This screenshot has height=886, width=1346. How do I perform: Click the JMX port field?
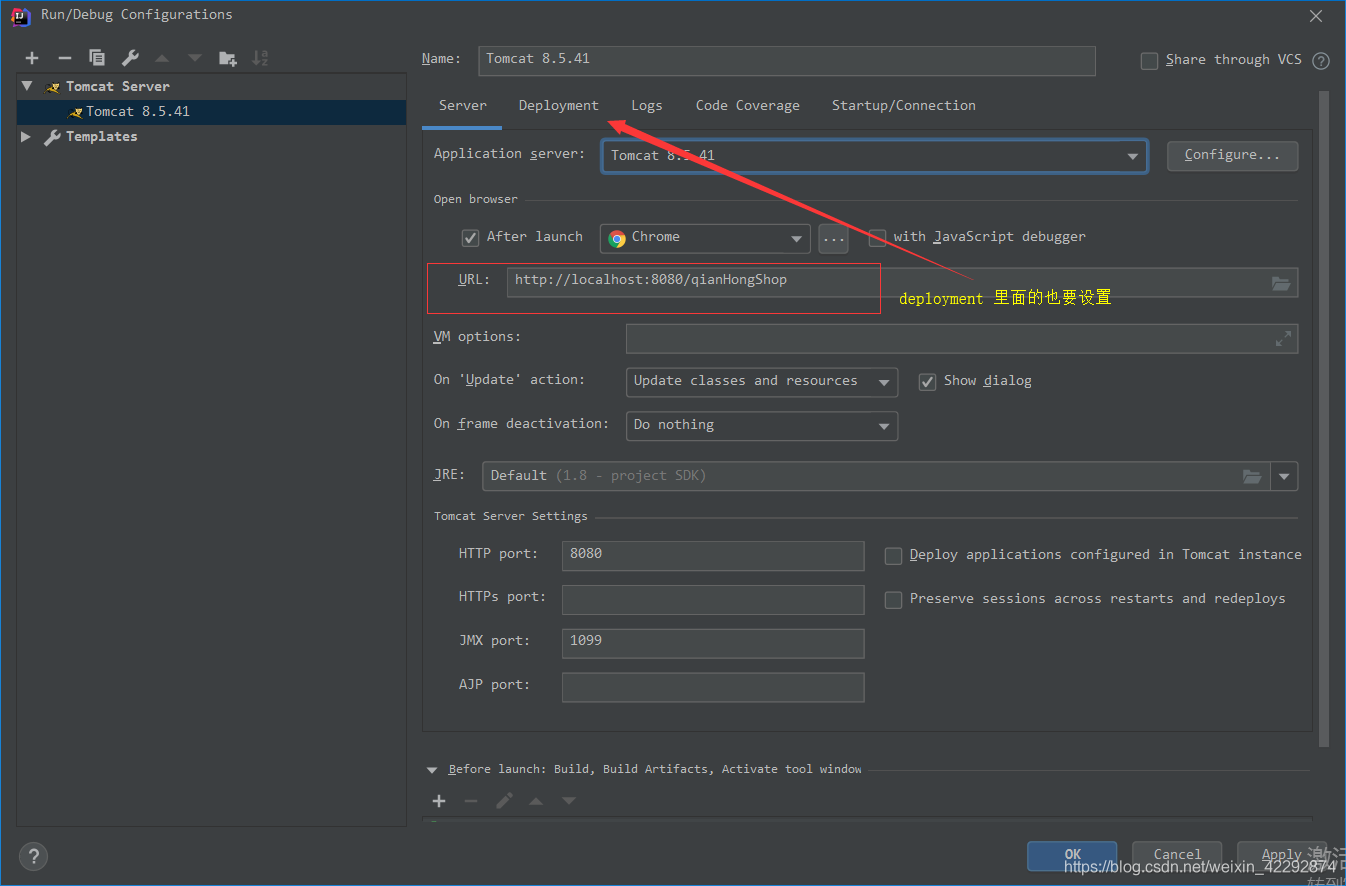[713, 643]
